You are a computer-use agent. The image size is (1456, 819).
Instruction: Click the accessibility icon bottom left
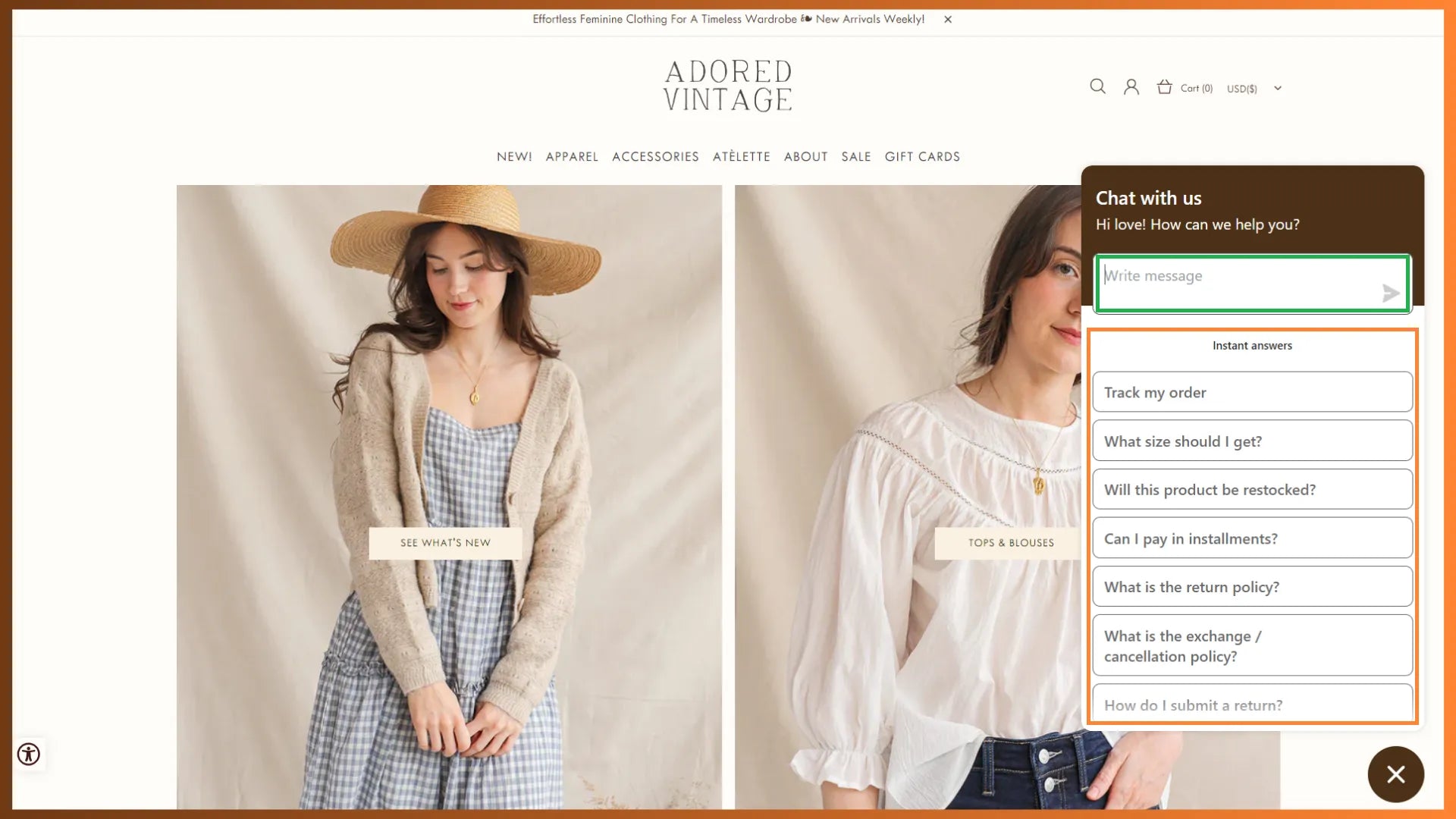[28, 754]
